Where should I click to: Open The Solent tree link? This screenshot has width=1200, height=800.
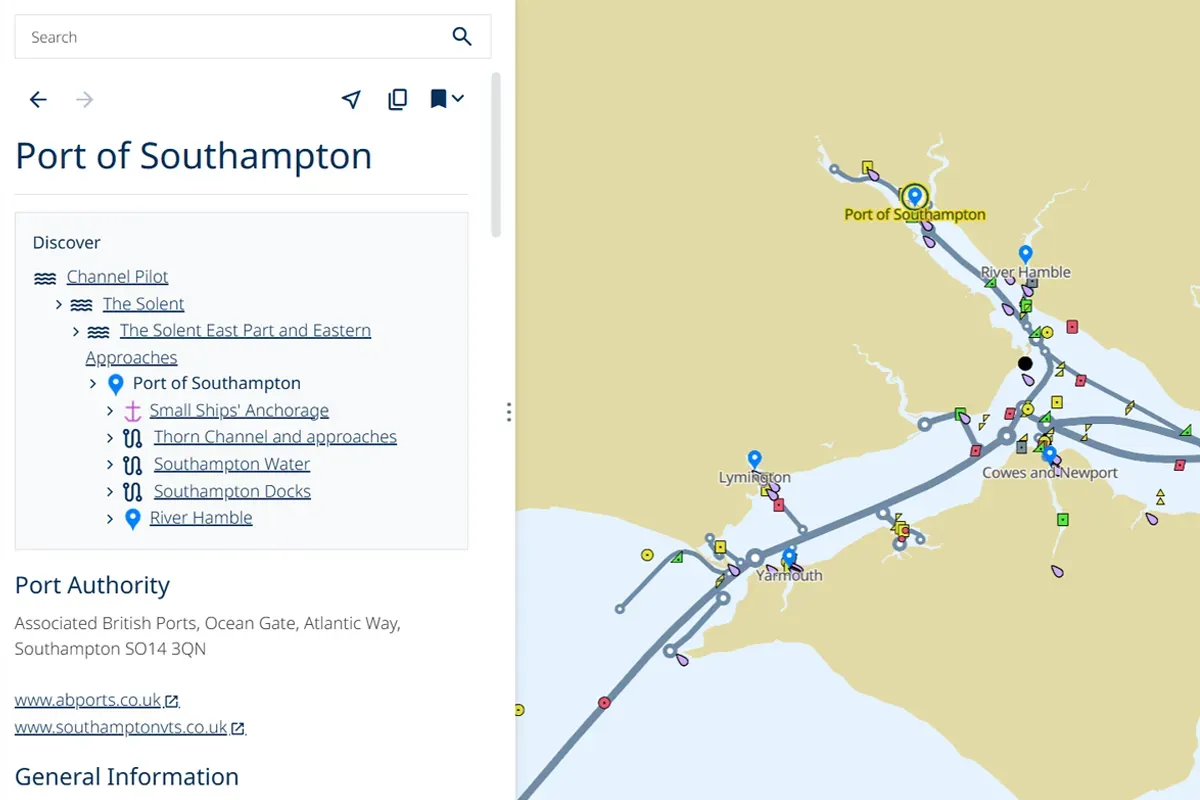[143, 304]
